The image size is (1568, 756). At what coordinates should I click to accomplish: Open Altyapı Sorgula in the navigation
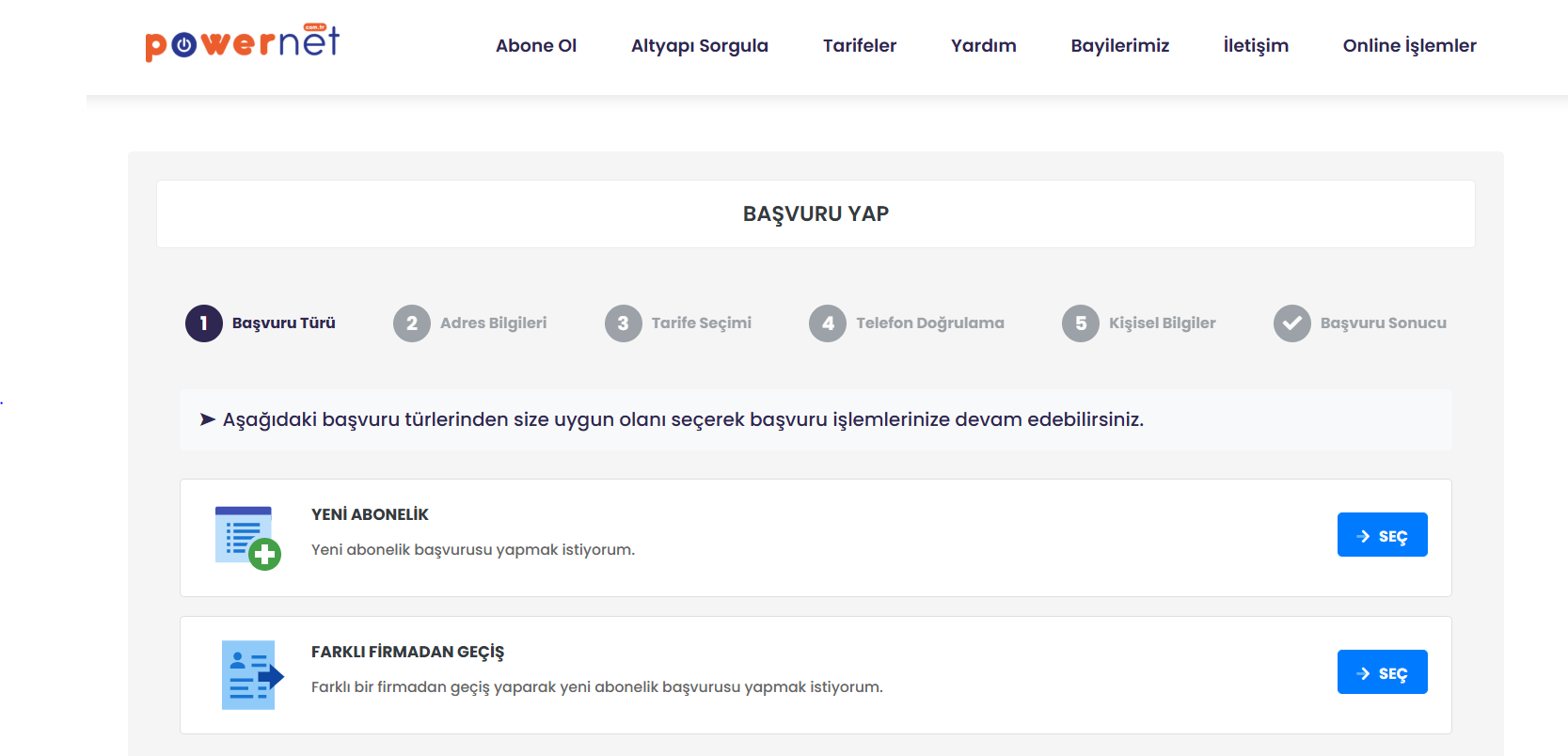tap(699, 46)
